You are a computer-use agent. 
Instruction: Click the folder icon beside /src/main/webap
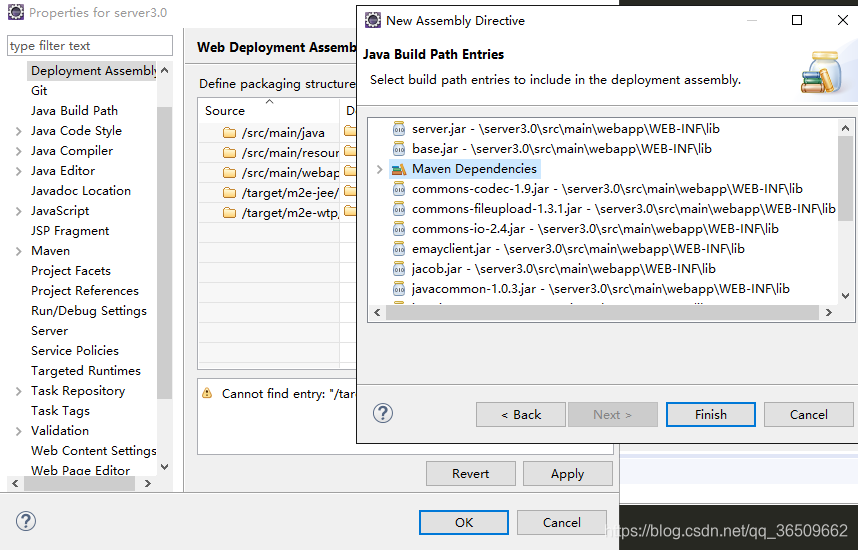[x=229, y=172]
